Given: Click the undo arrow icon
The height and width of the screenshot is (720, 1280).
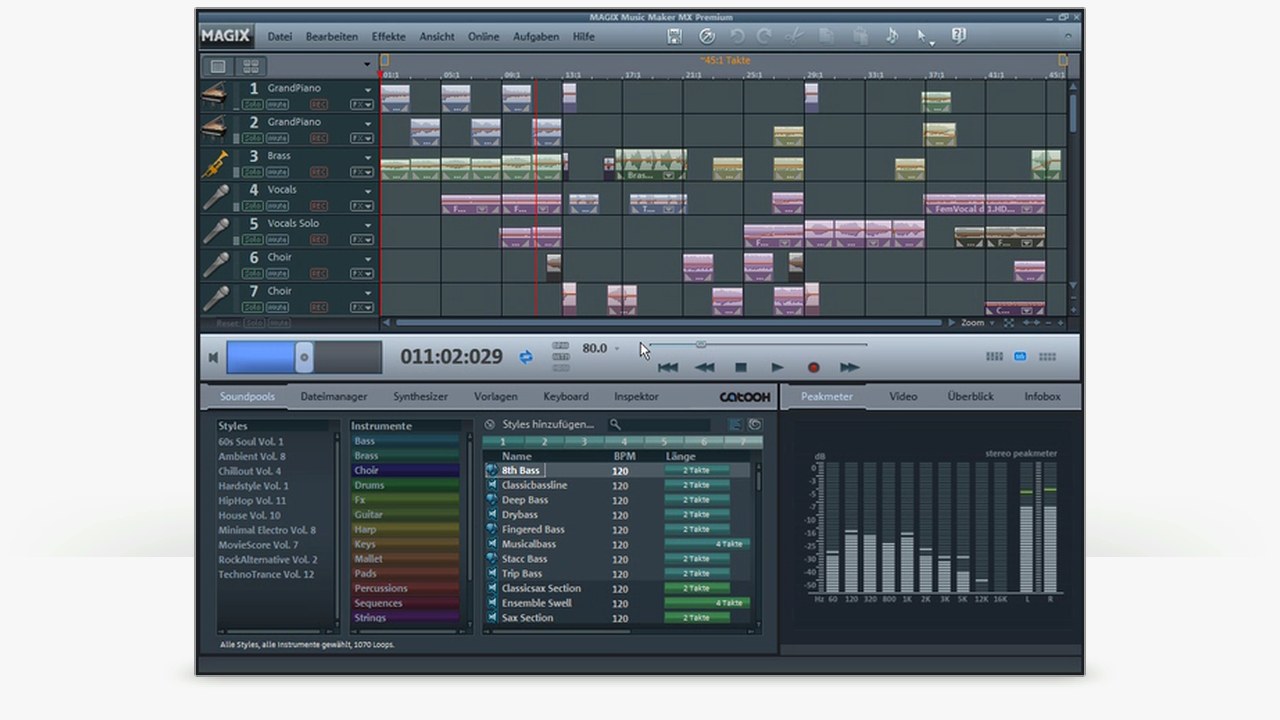Looking at the screenshot, I should click(x=737, y=36).
